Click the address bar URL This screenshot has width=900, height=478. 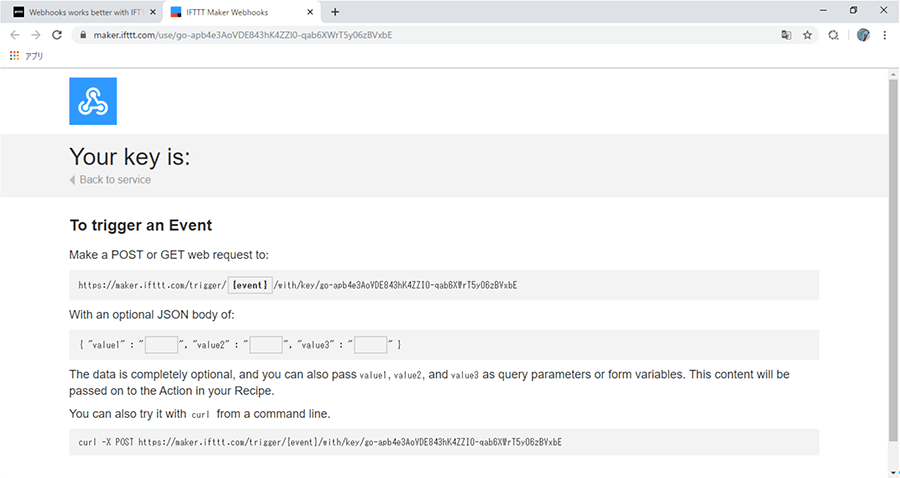tap(243, 35)
